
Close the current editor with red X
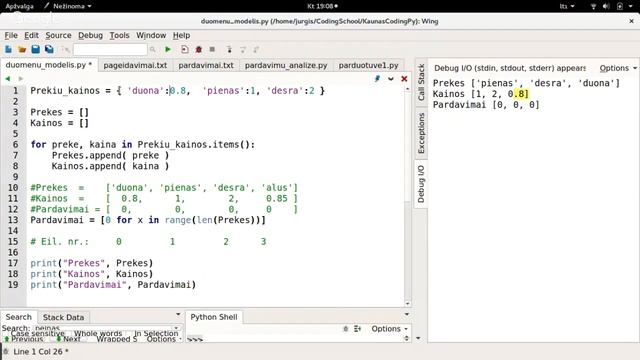coord(404,78)
